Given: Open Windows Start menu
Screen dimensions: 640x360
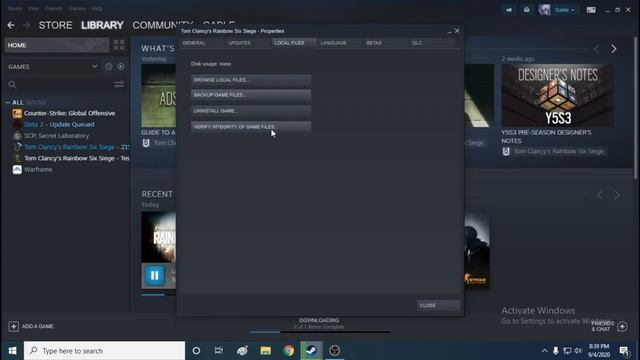Looking at the screenshot, I should tap(12, 351).
